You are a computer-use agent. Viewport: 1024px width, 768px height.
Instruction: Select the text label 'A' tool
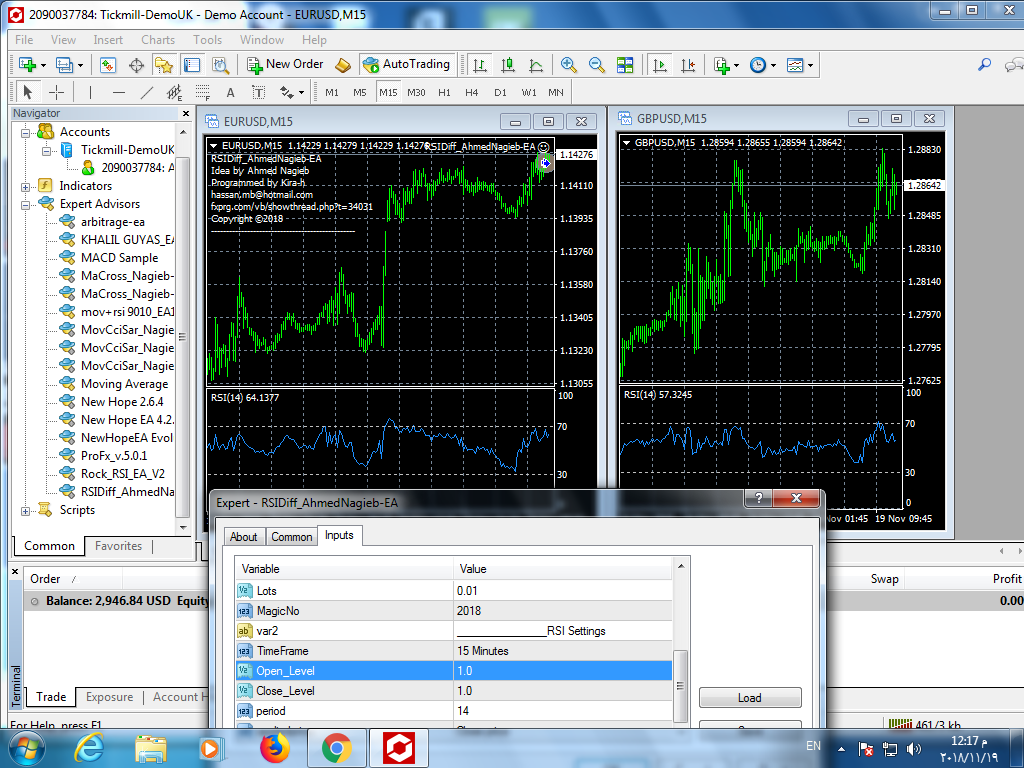(x=230, y=92)
